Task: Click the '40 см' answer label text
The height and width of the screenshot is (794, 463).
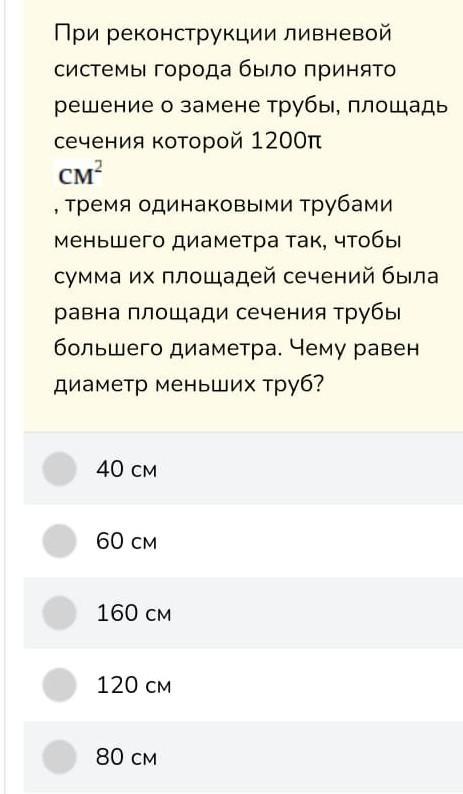Action: coord(127,469)
